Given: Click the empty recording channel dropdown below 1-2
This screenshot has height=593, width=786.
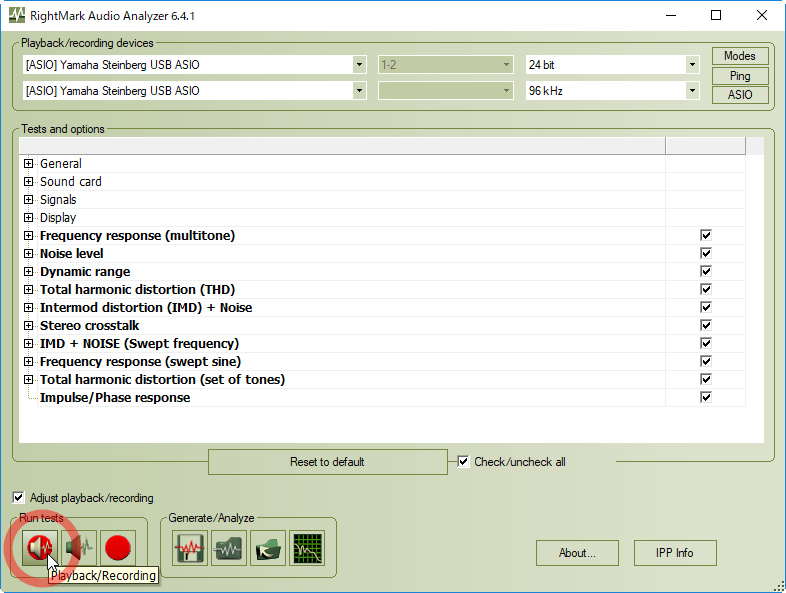Looking at the screenshot, I should 446,91.
